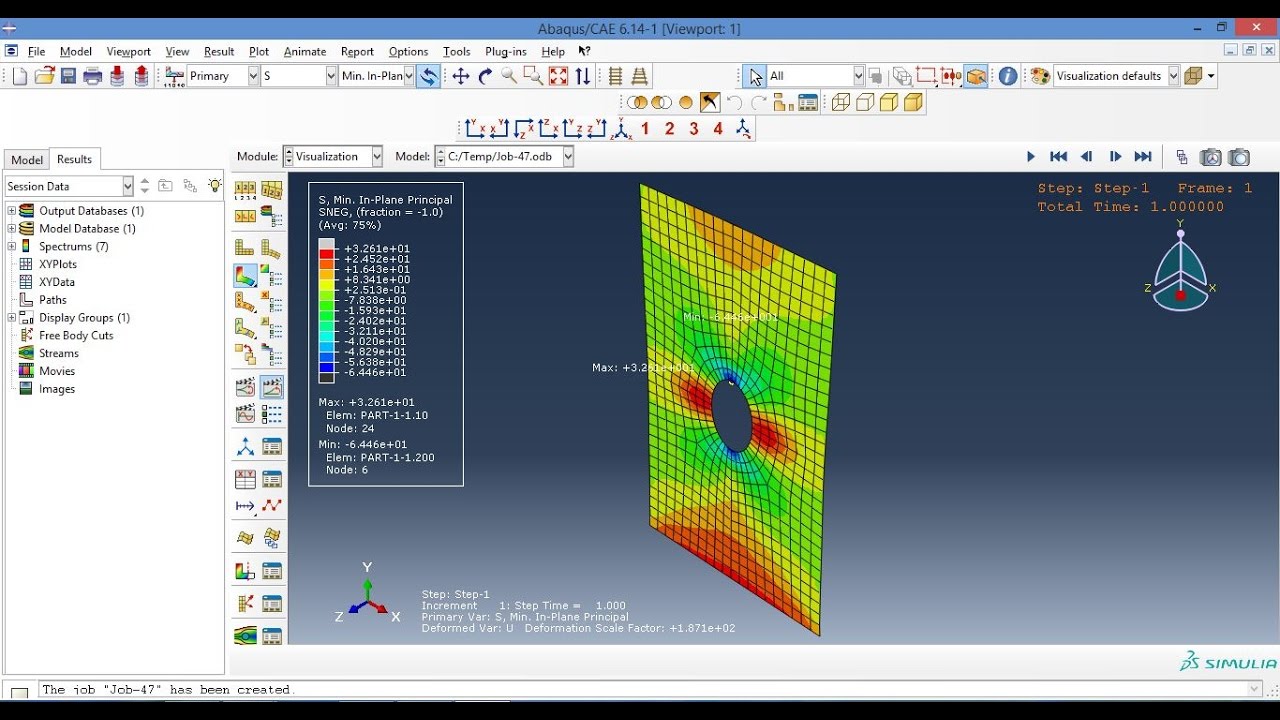Toggle perspective view off (parallel projection)

615,76
